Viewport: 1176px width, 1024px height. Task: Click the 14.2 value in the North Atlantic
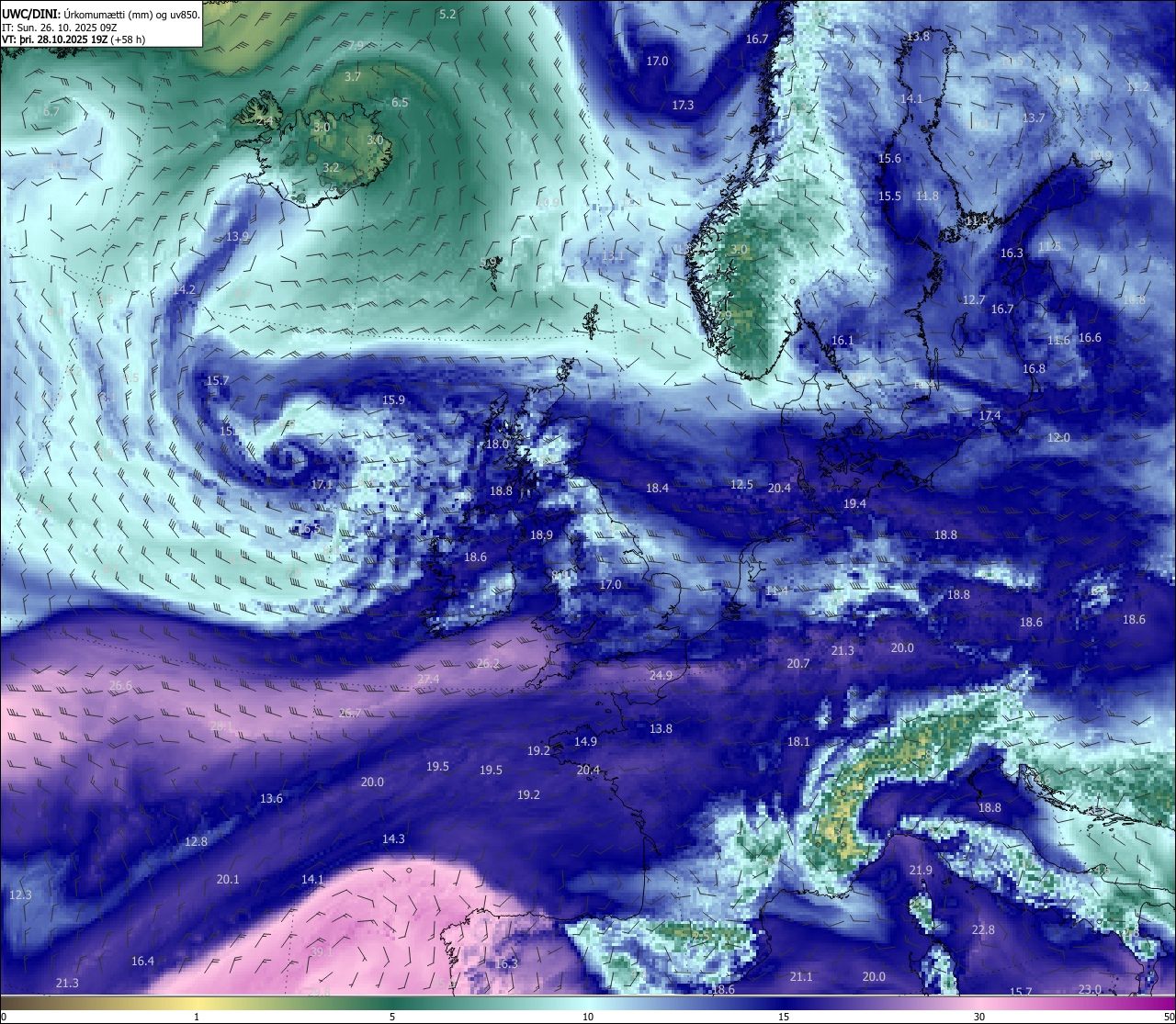[x=184, y=290]
